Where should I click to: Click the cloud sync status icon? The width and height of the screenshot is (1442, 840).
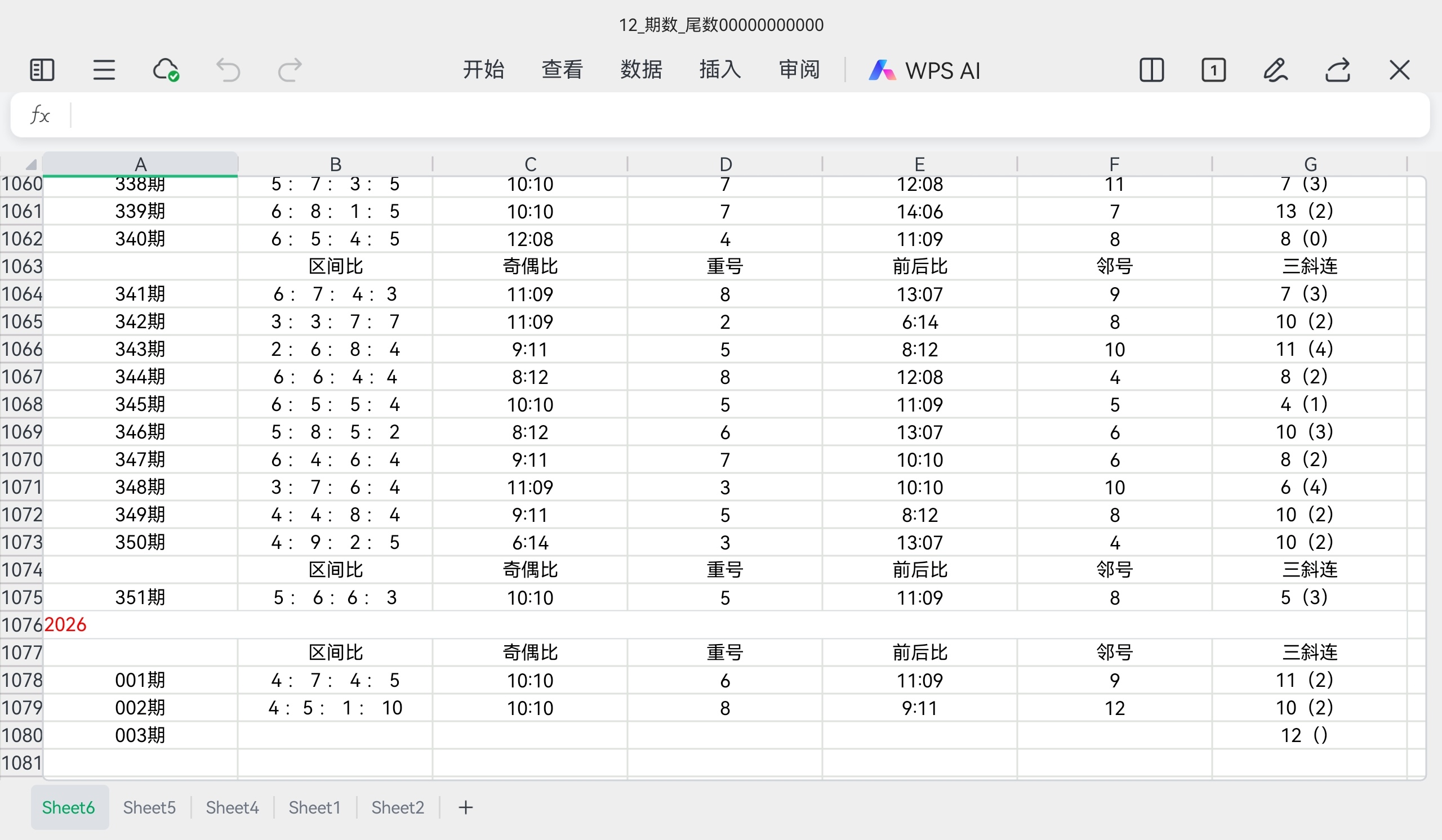166,70
